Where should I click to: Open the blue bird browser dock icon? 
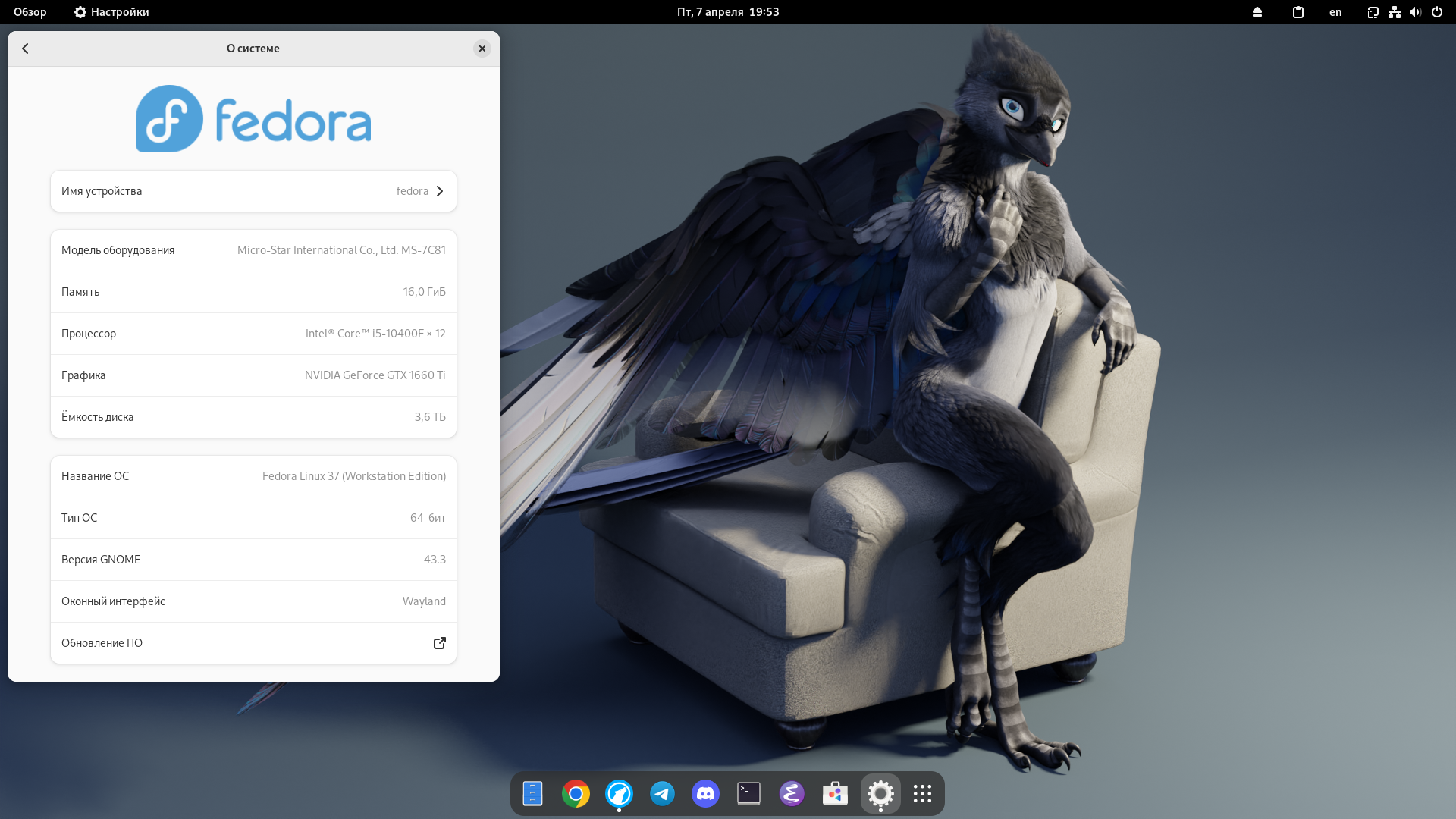pyautogui.click(x=620, y=794)
